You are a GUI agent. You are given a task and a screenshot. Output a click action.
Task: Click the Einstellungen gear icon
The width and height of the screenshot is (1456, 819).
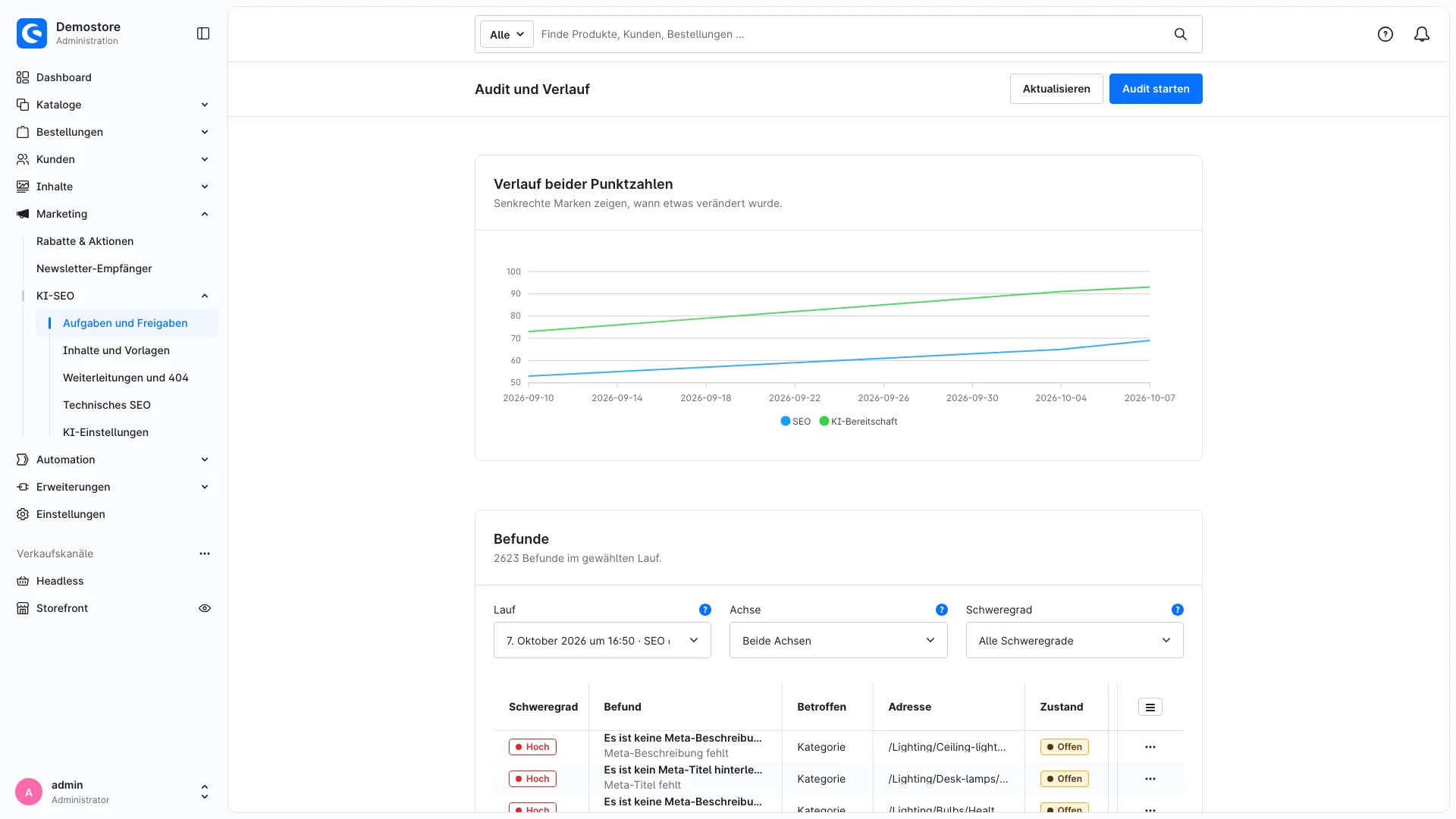click(x=23, y=514)
